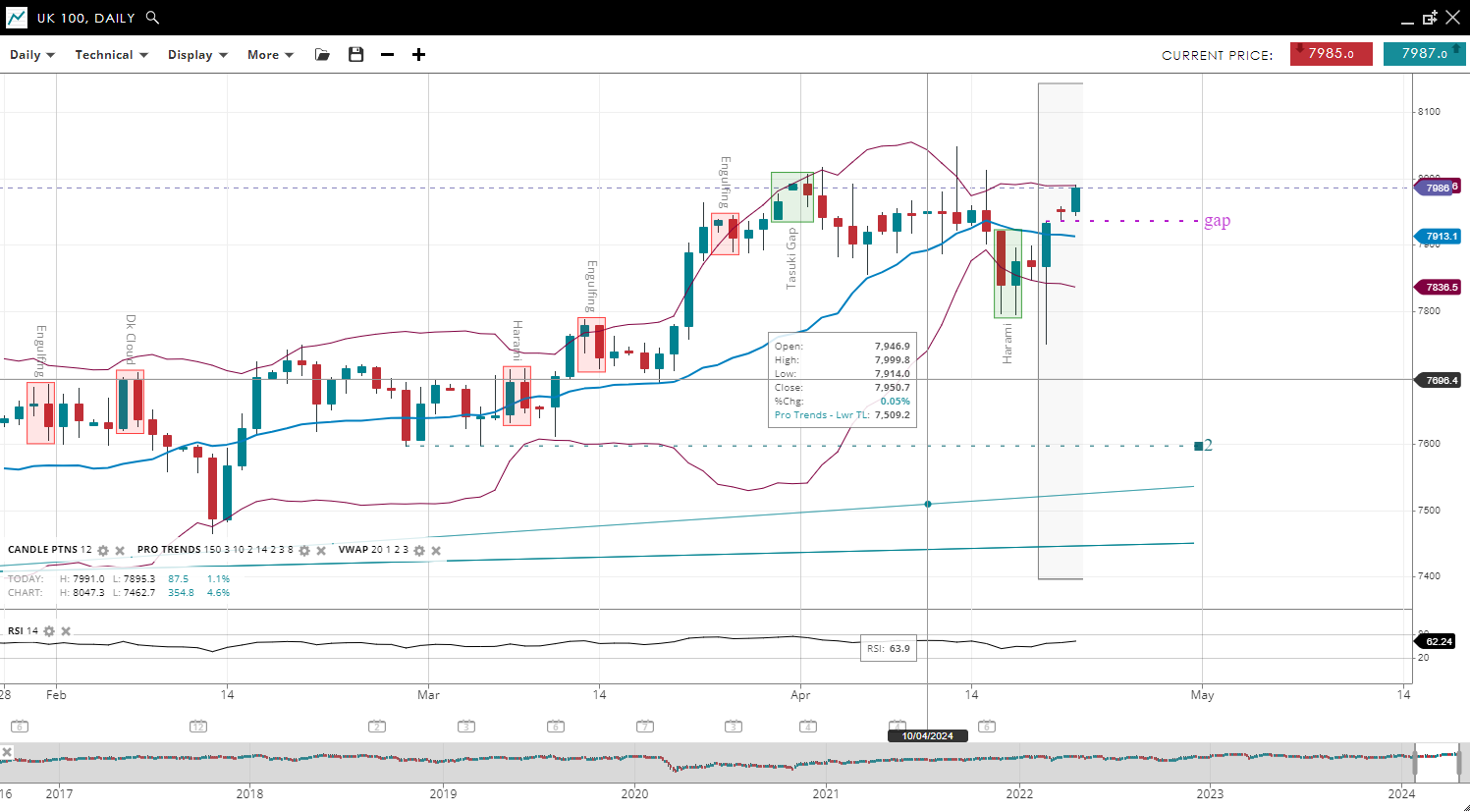
Task: Expand the Technical indicators dropdown
Action: pos(111,55)
